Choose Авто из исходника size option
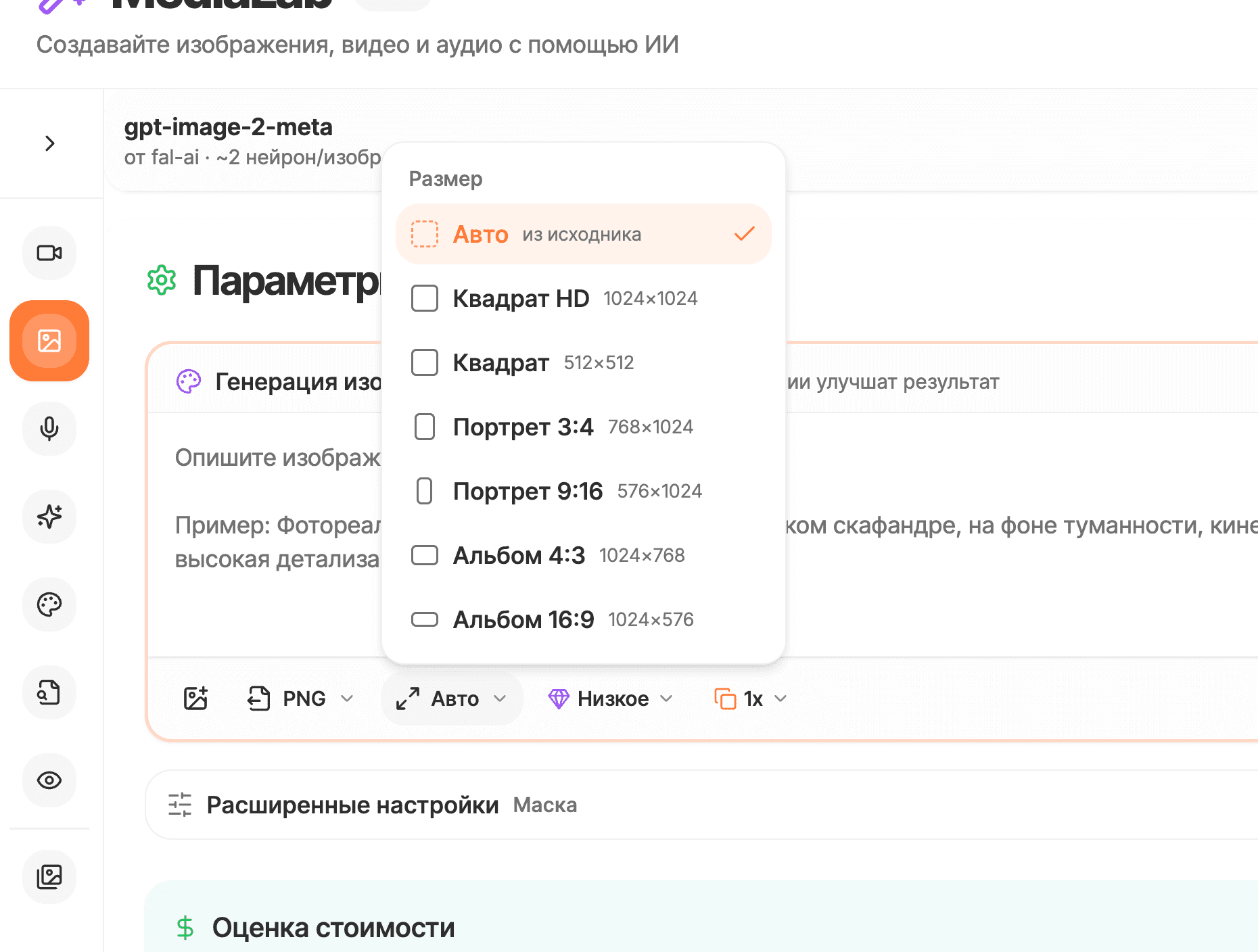The image size is (1258, 952). coord(584,234)
